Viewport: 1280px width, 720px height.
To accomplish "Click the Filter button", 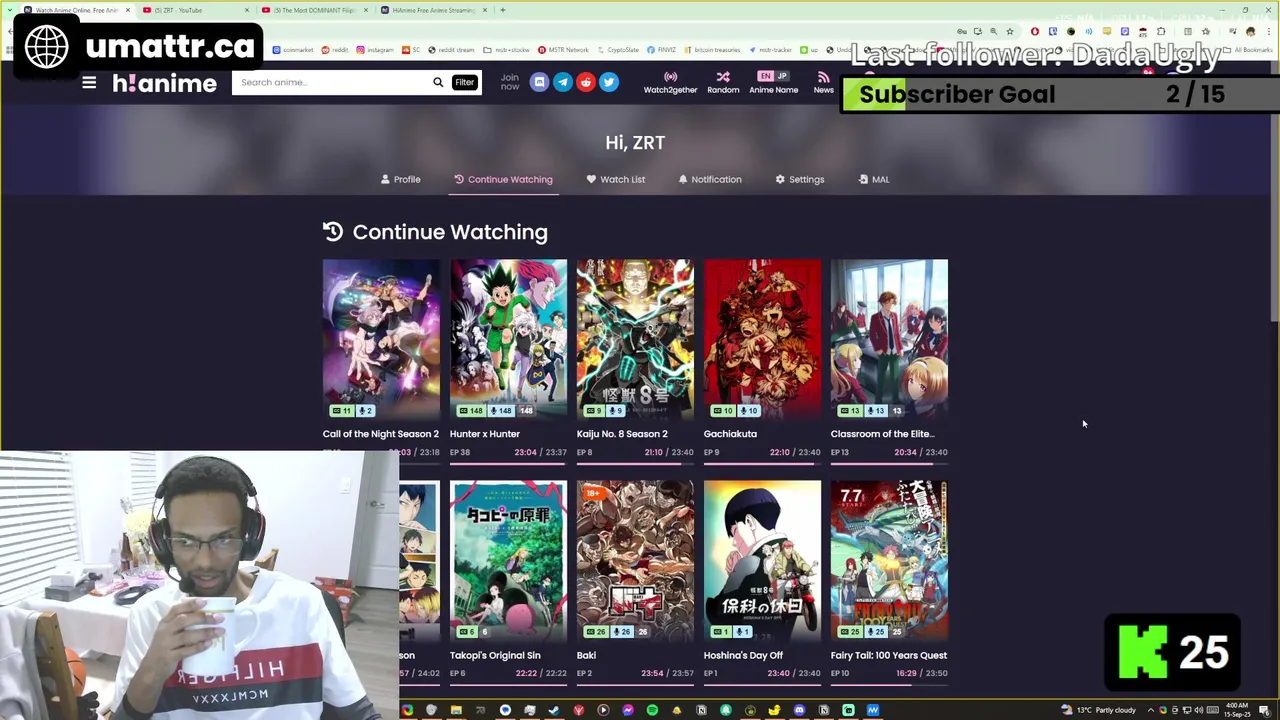I will pos(464,82).
